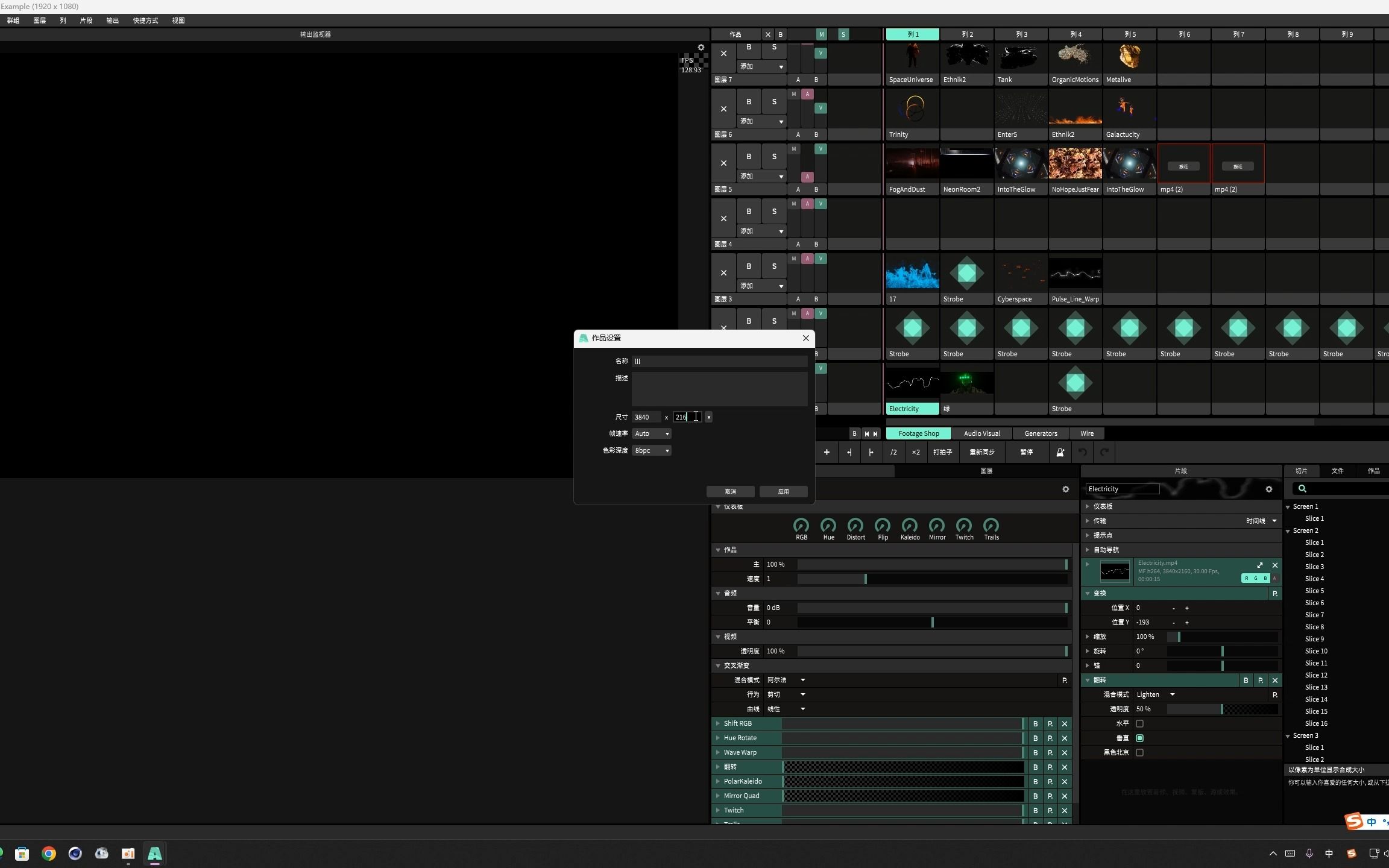The image size is (1389, 868).
Task: Click the plus tempo button
Action: pyautogui.click(x=827, y=452)
